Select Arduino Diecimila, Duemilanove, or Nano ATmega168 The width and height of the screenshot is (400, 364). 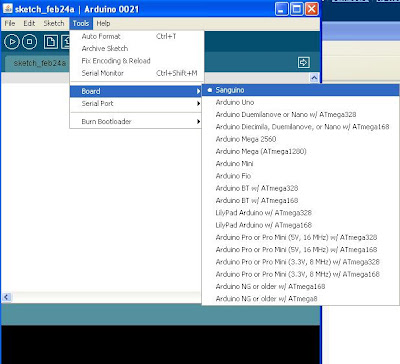click(x=301, y=127)
